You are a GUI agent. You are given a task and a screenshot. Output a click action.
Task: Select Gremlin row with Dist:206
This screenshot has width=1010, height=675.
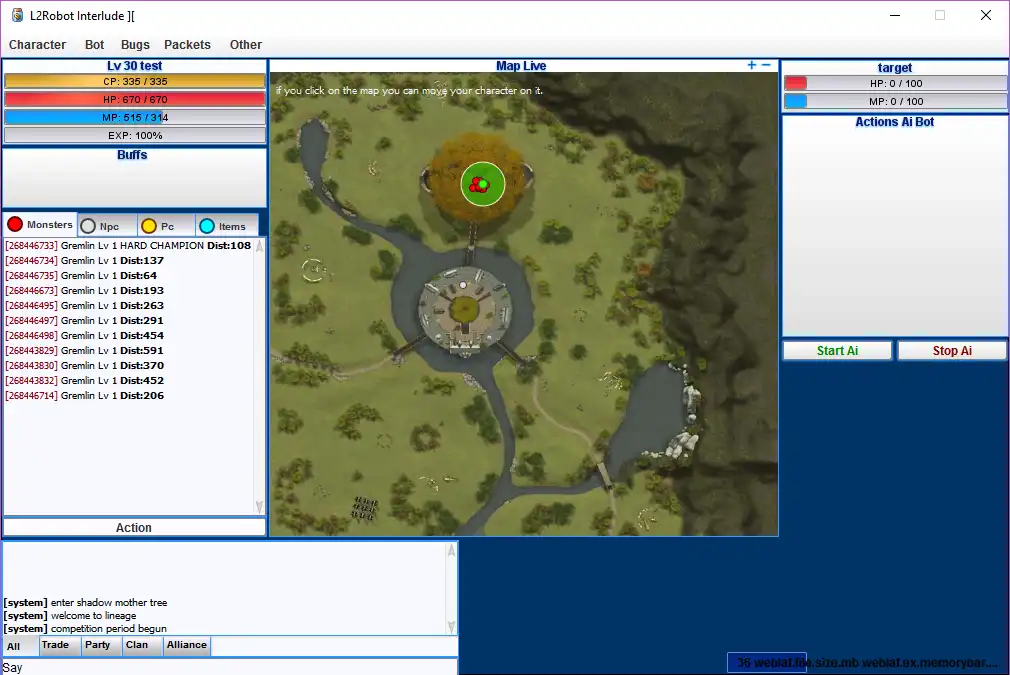[x=128, y=395]
